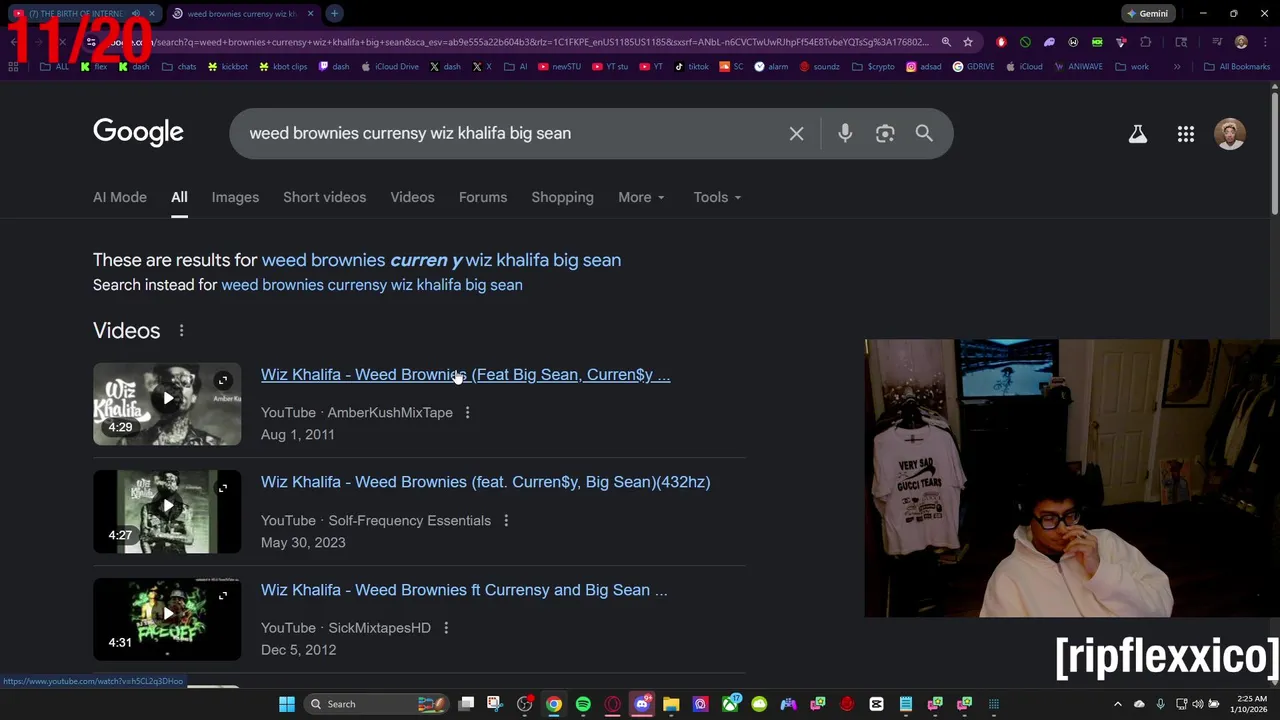1280x720 pixels.
Task: Open the tiktok bookmark
Action: tap(692, 67)
